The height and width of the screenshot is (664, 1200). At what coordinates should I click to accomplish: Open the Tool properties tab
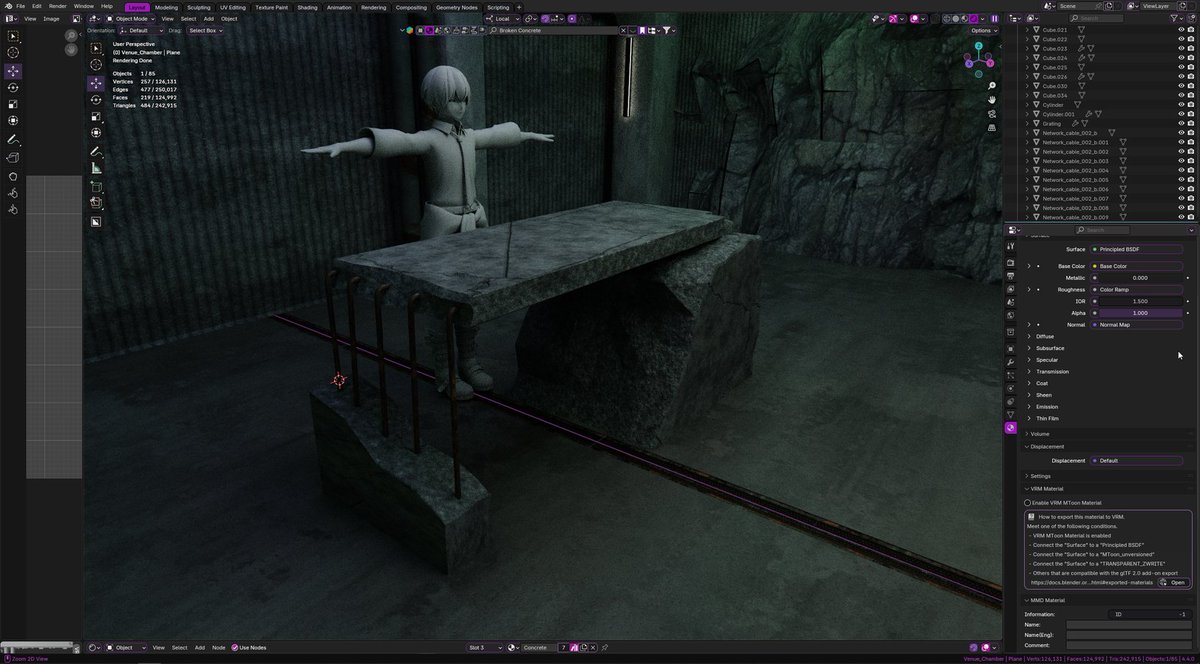coord(1011,246)
